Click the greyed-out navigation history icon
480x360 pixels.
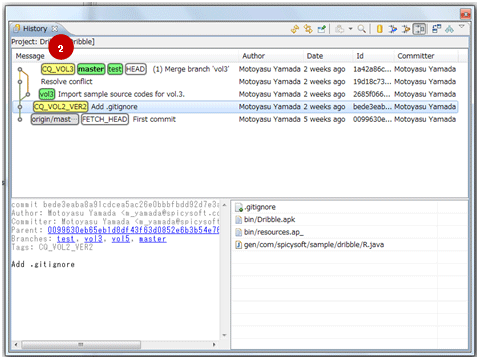tap(339, 29)
